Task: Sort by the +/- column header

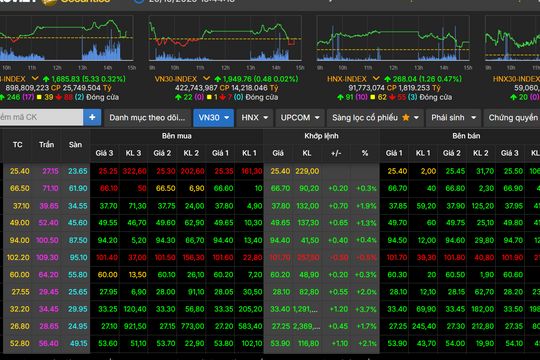Action: pyautogui.click(x=336, y=153)
